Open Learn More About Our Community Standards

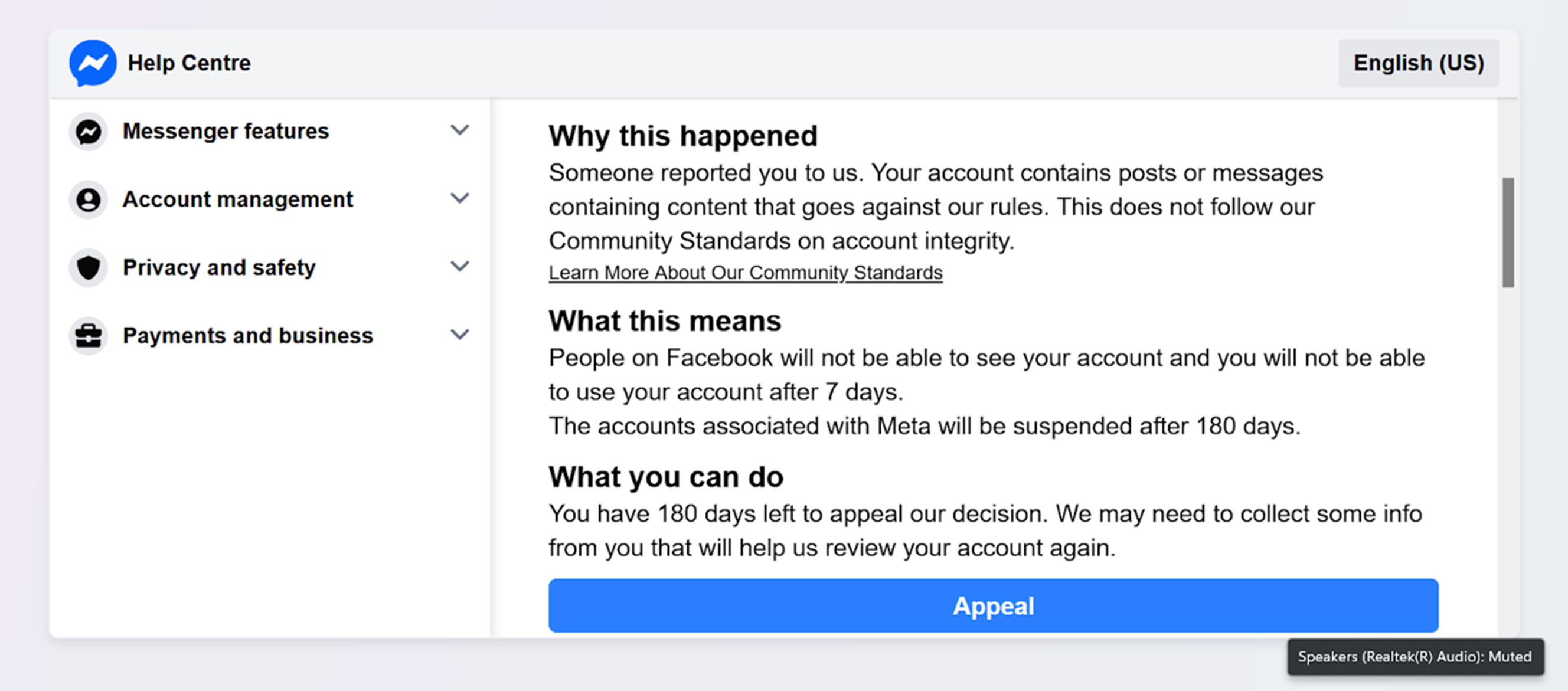[x=745, y=273]
